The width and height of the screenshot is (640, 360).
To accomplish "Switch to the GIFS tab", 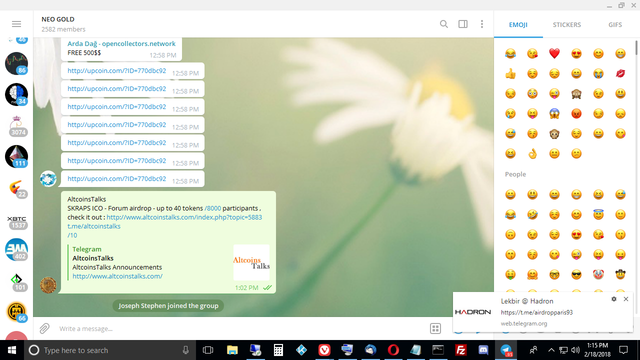I will (615, 24).
